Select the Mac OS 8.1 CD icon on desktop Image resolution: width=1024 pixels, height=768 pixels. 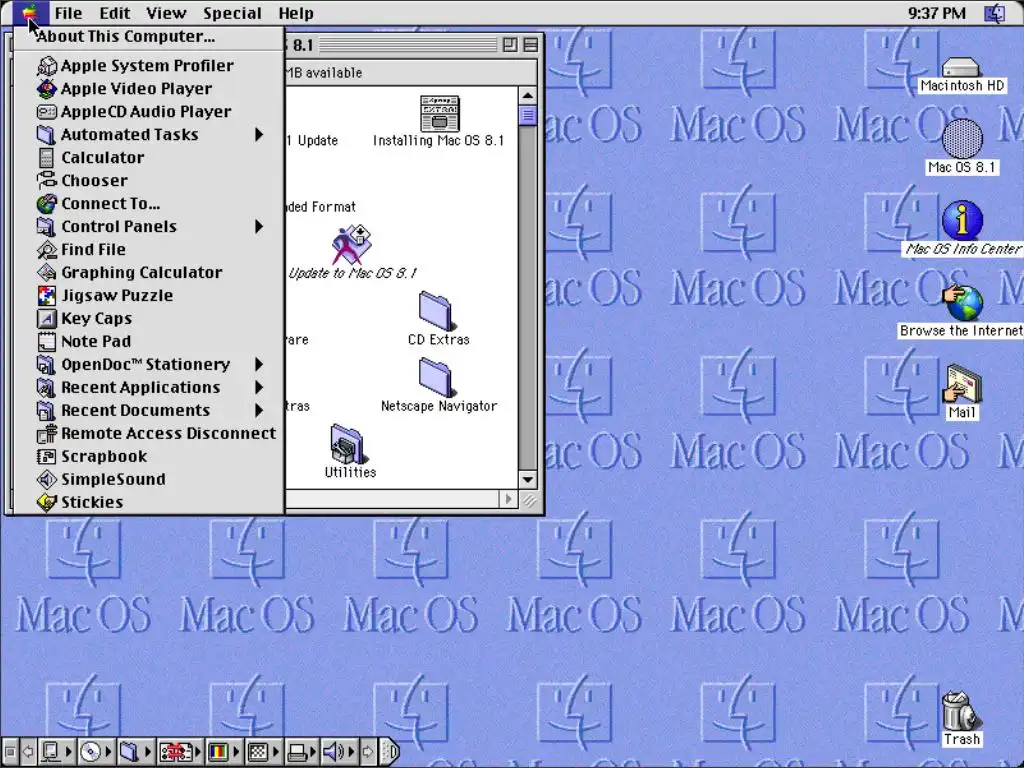(x=962, y=138)
